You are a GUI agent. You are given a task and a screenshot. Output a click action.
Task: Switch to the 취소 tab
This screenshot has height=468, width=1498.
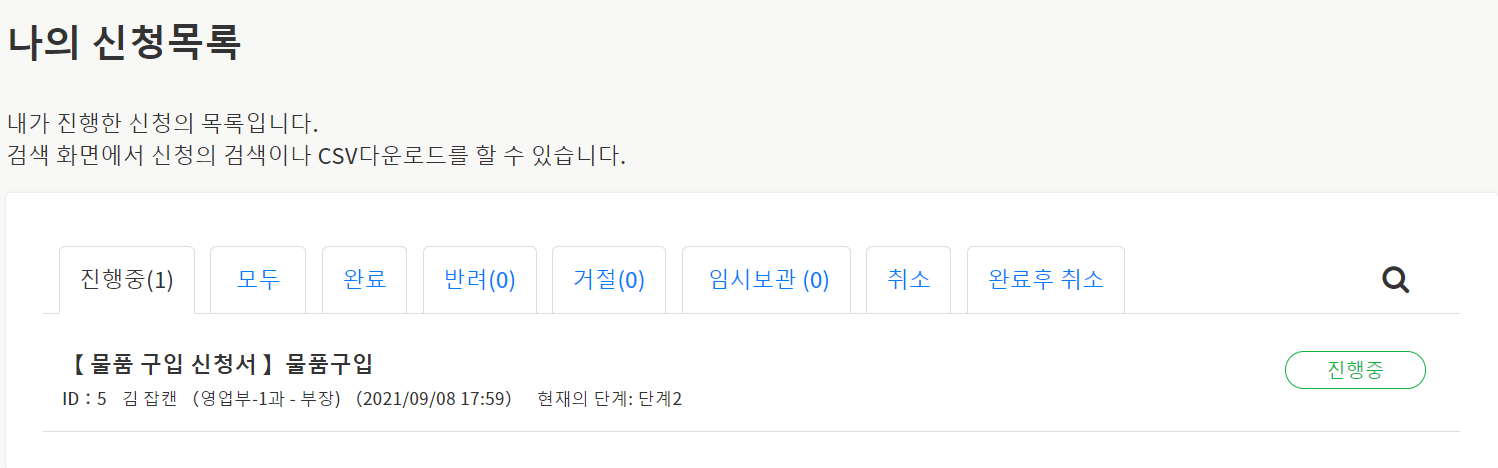(909, 280)
